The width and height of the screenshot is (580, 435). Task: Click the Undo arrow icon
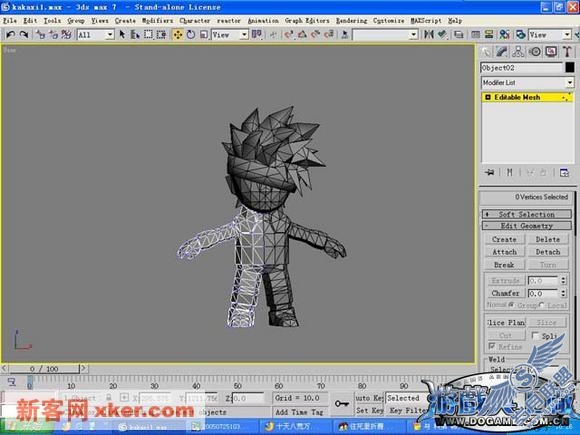point(10,35)
